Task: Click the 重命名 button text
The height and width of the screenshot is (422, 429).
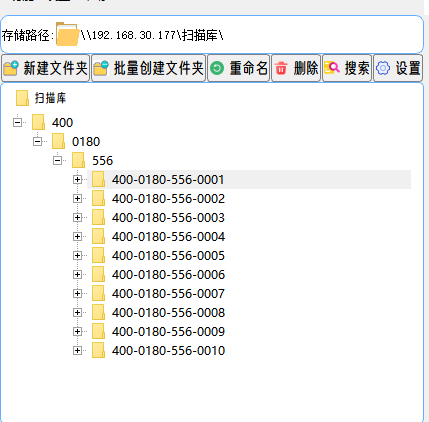Action: tap(248, 68)
